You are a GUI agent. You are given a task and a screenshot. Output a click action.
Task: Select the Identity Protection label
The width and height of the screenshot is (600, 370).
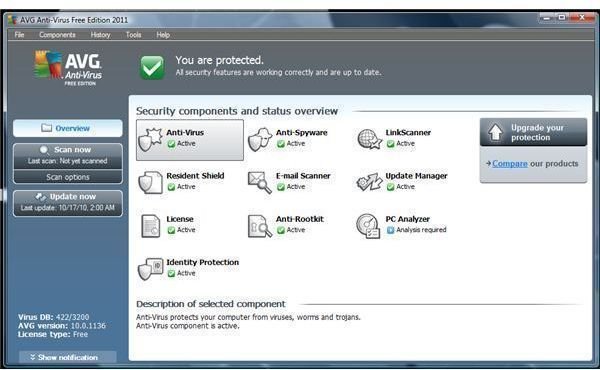pos(202,262)
